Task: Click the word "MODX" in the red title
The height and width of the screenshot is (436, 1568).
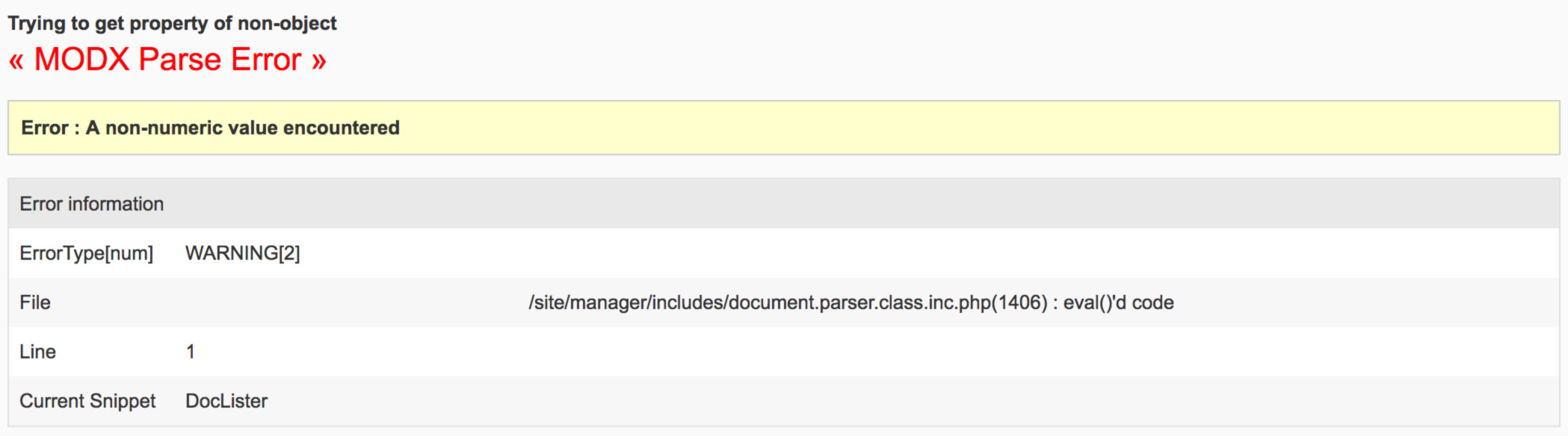Action: (x=82, y=60)
